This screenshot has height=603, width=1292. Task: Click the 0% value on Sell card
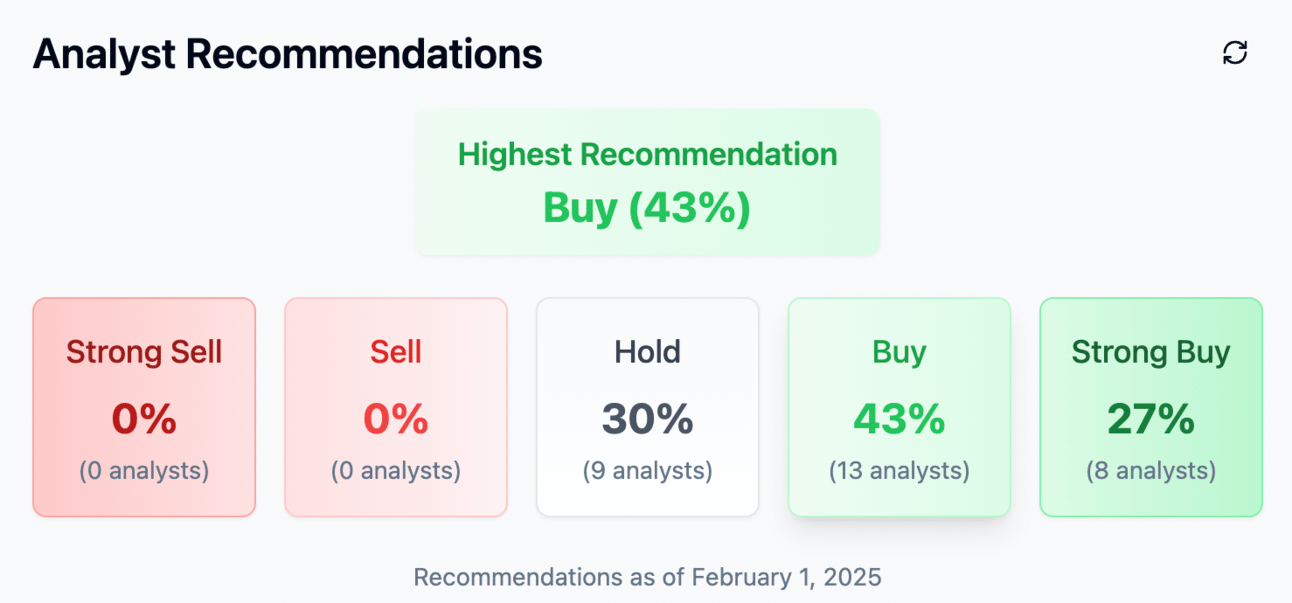396,420
